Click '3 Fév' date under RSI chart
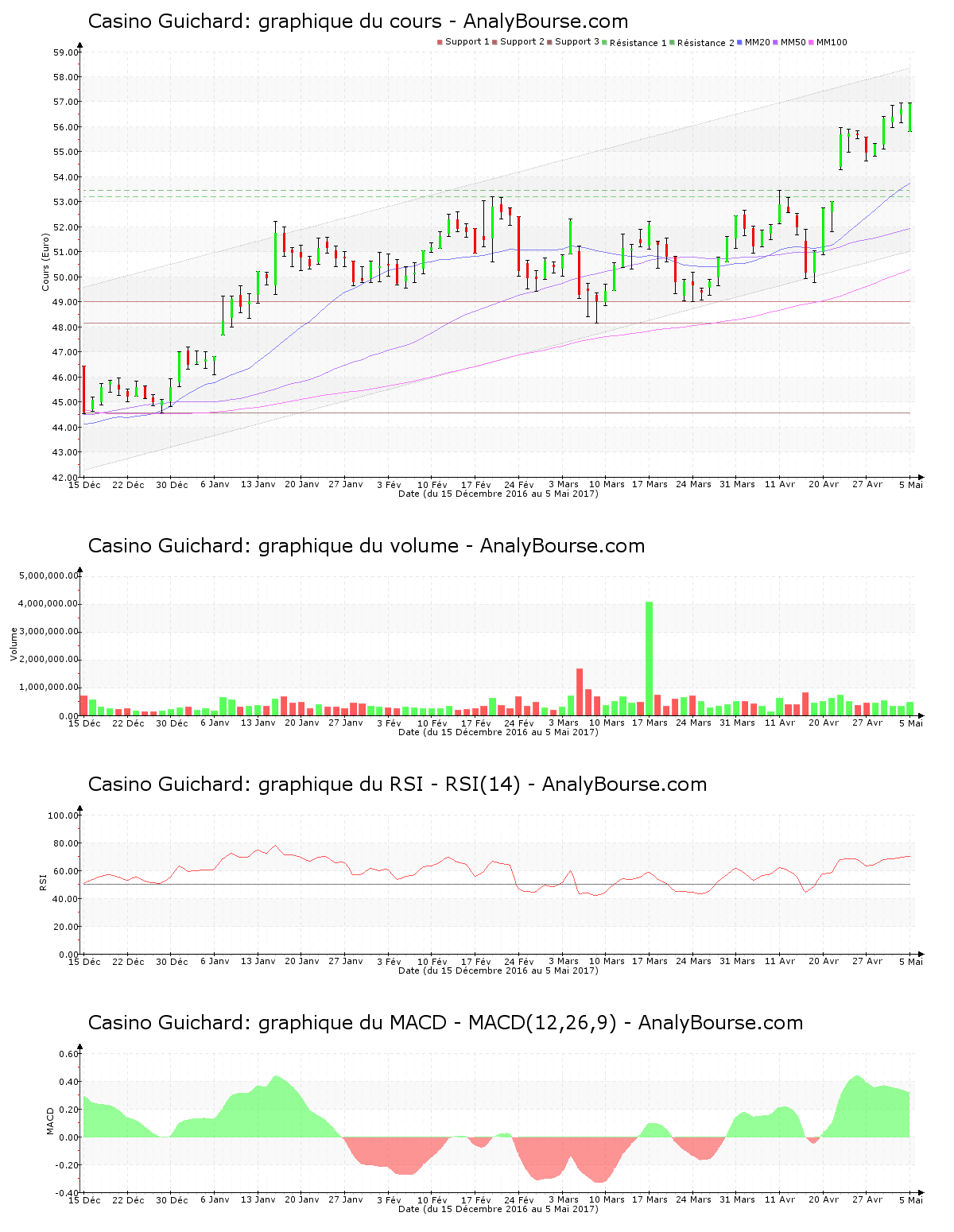This screenshot has width=954, height=1232. (389, 961)
